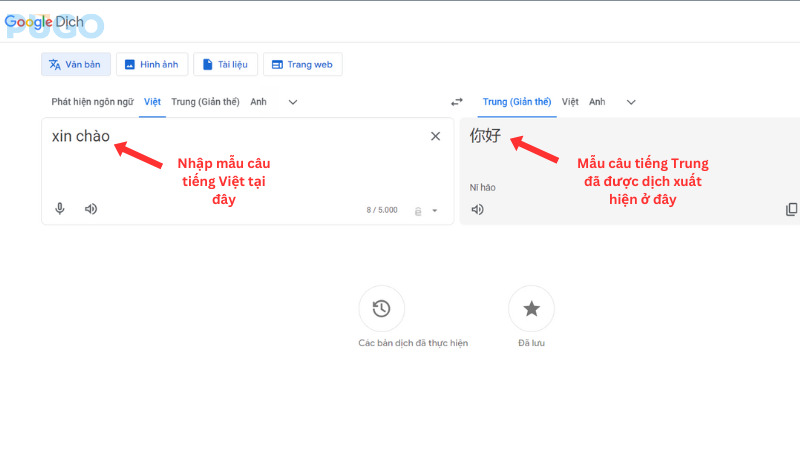Set target language to Việt

coord(570,102)
